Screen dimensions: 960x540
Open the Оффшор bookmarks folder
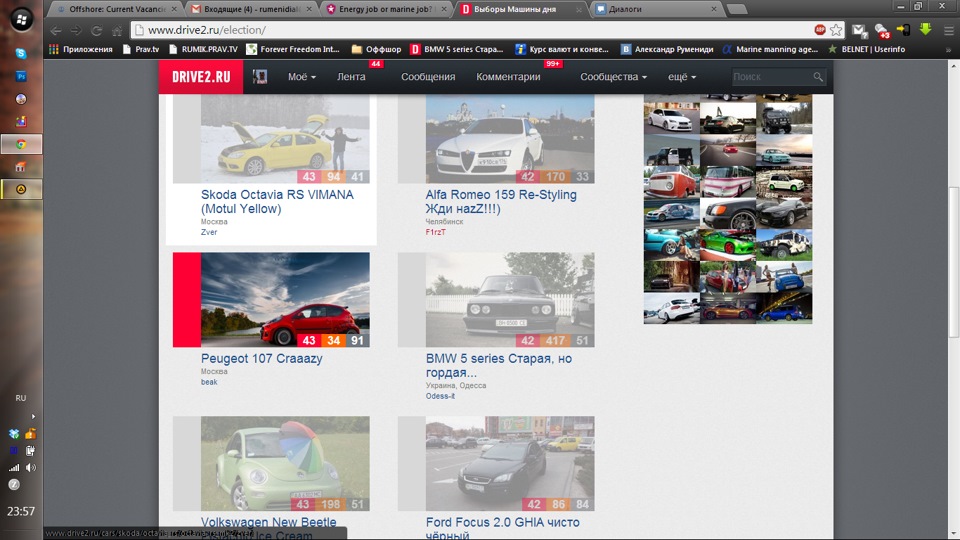[x=377, y=49]
